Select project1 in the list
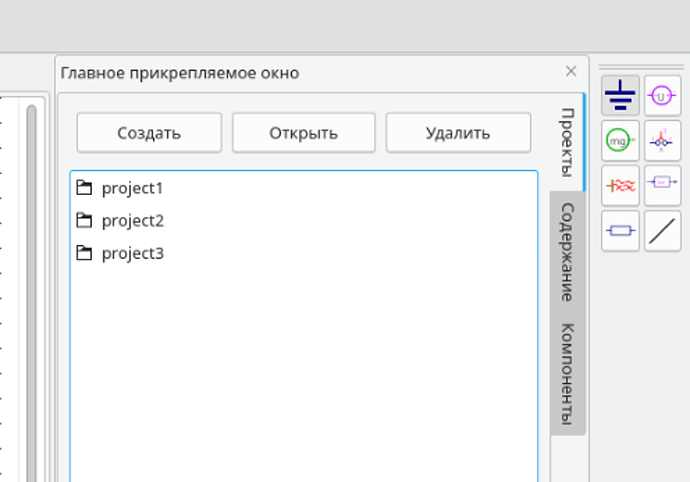690x482 pixels. pyautogui.click(x=304, y=188)
